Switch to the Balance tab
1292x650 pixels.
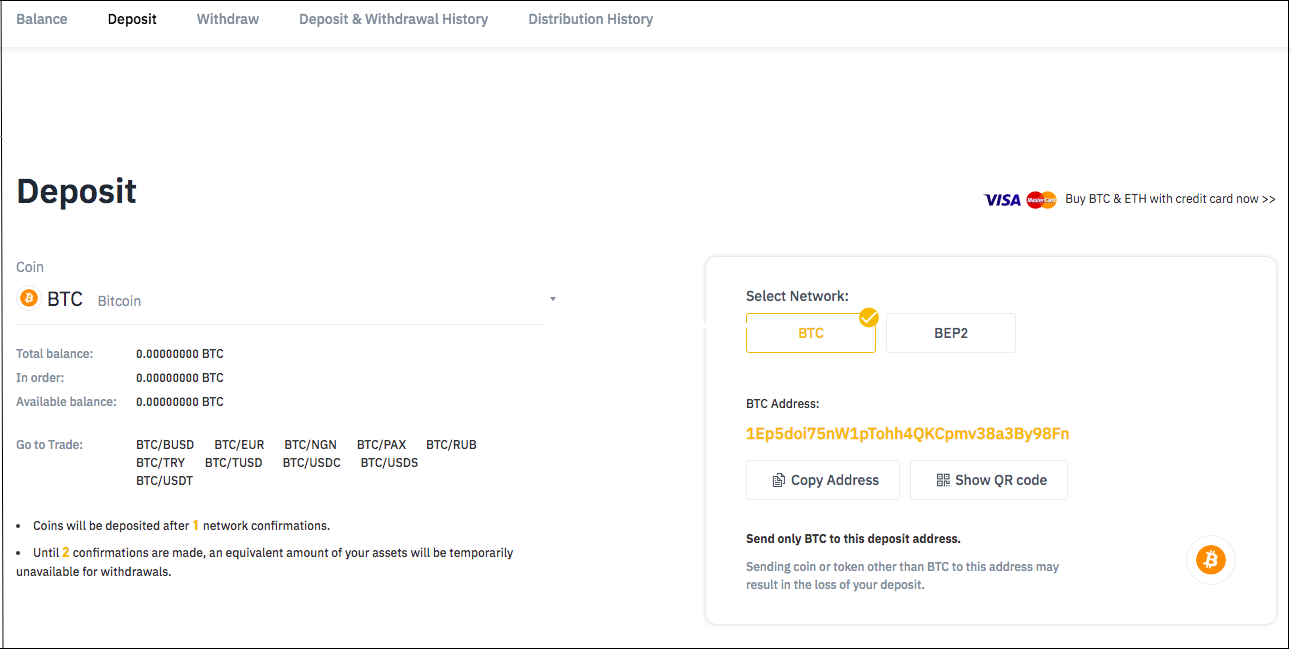pyautogui.click(x=42, y=19)
